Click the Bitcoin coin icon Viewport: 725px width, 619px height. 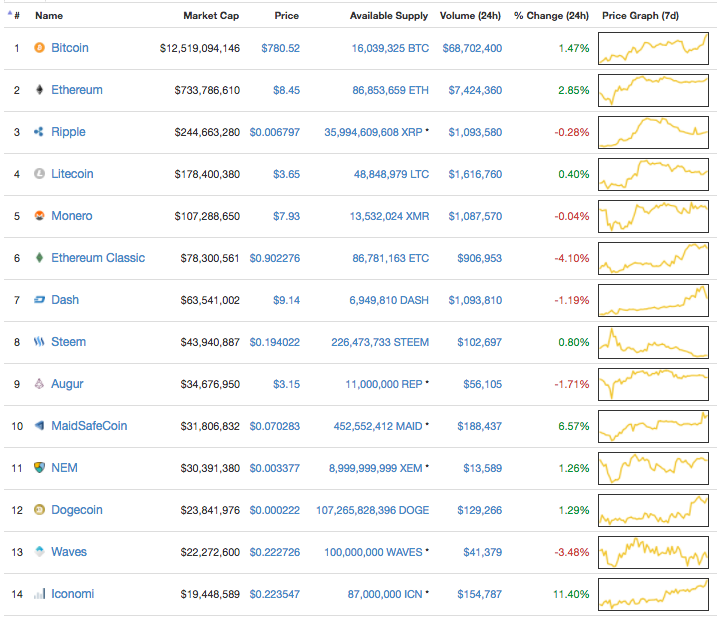[x=39, y=48]
